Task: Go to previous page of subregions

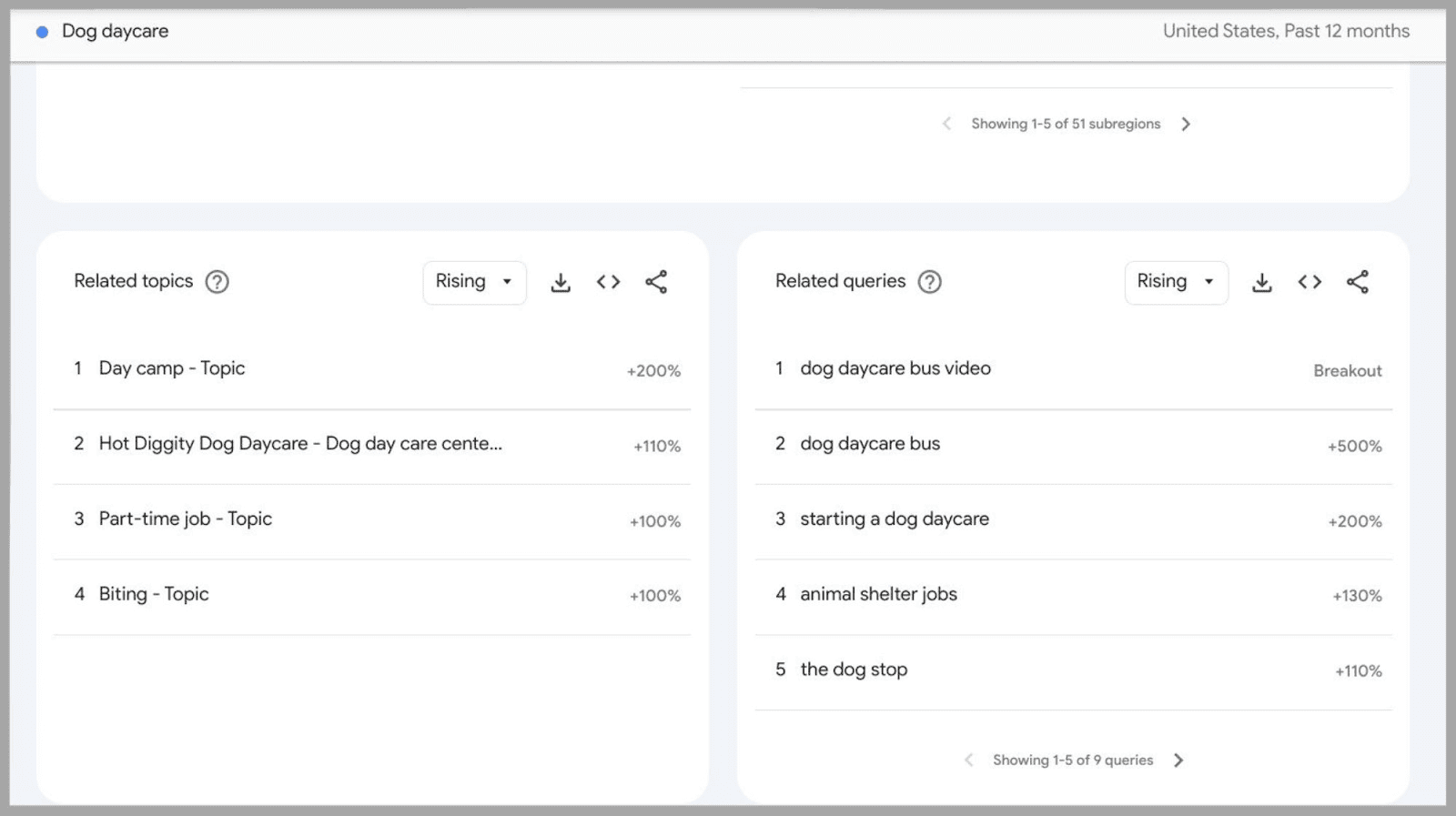Action: (946, 124)
